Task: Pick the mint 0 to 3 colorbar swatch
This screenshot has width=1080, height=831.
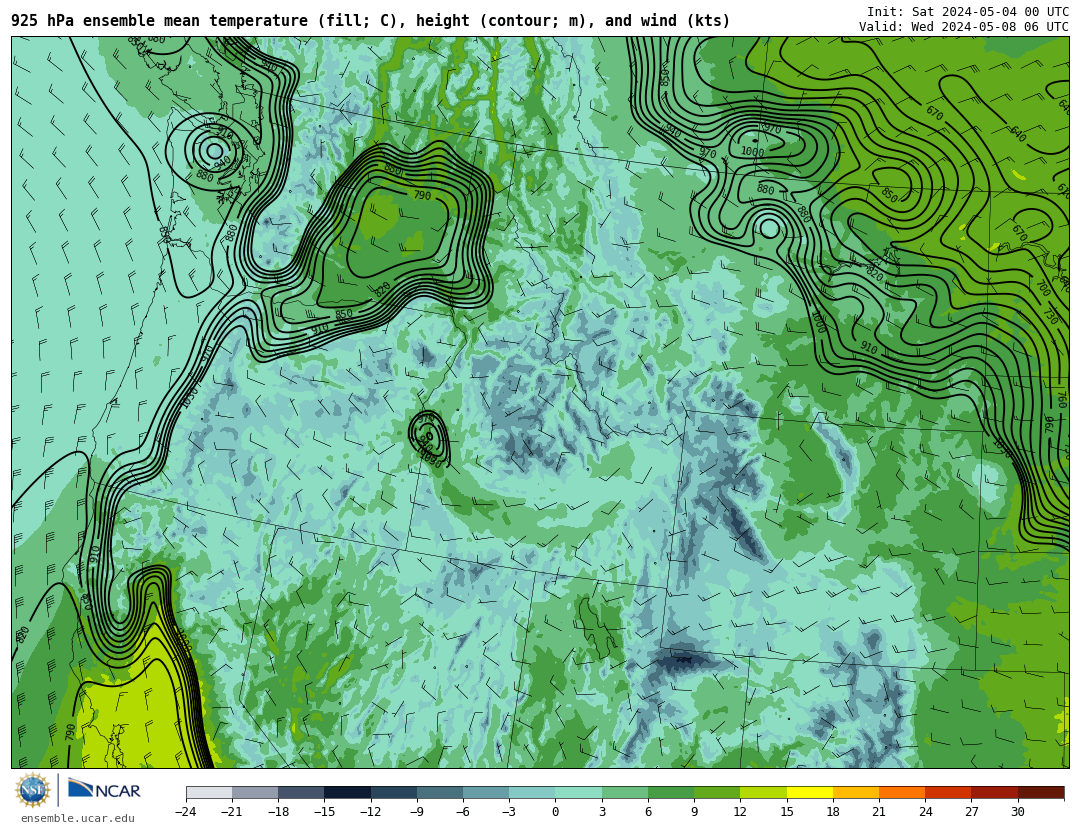Action: [x=579, y=792]
